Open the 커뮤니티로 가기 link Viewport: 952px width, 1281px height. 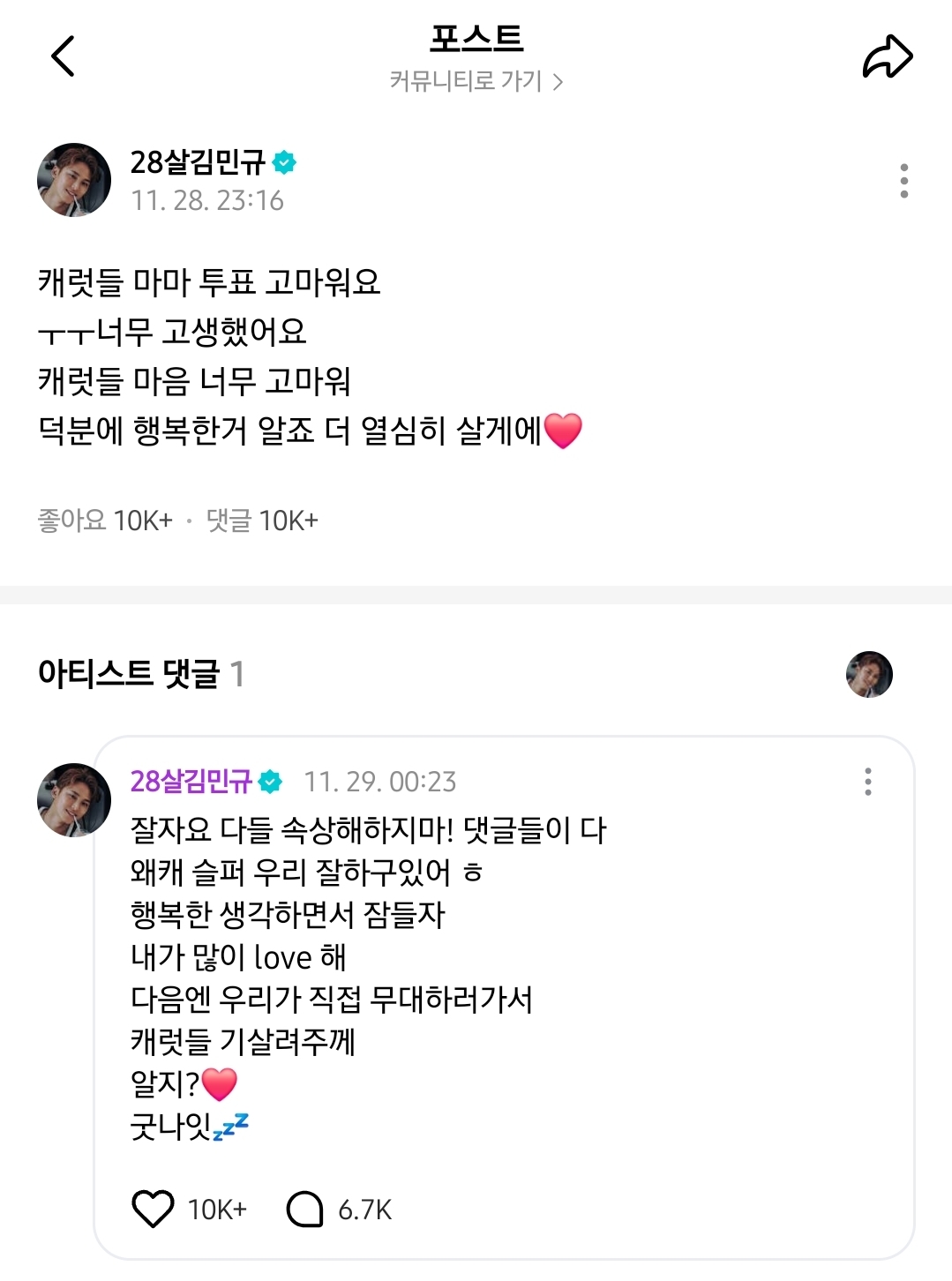(x=476, y=82)
